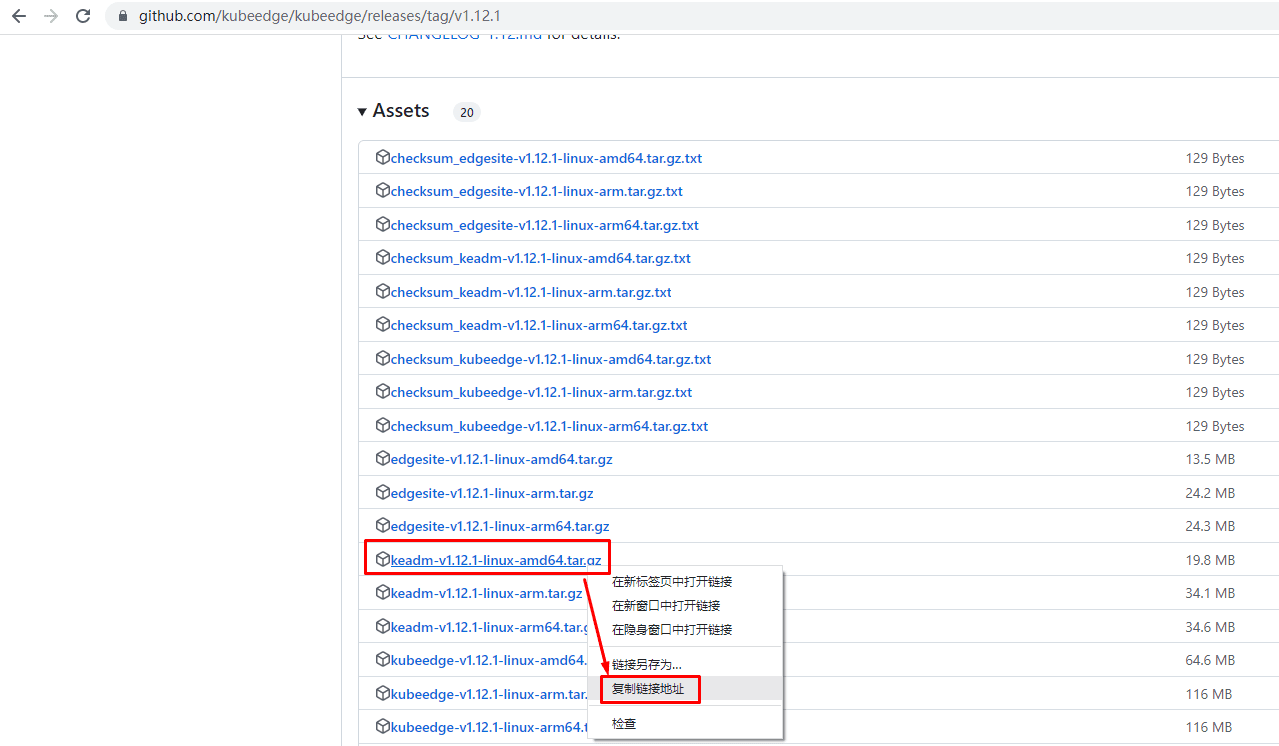Reload the page with refresh icon
This screenshot has width=1279, height=746.
pyautogui.click(x=83, y=16)
